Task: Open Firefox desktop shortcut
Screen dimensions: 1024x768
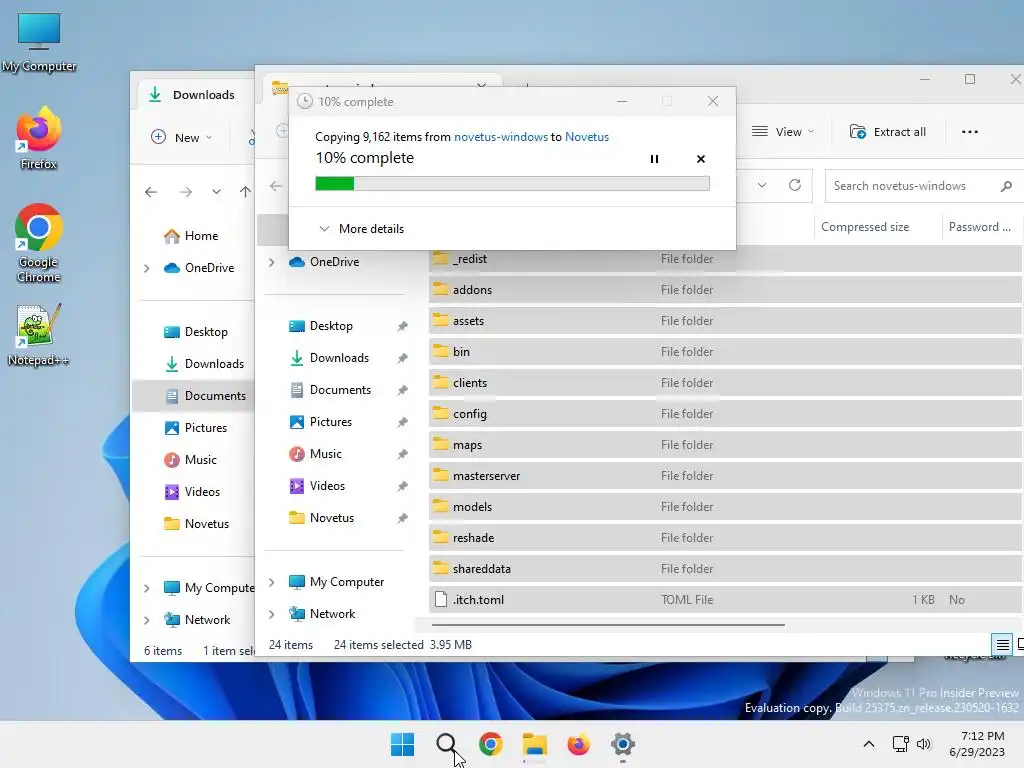Action: [x=39, y=138]
